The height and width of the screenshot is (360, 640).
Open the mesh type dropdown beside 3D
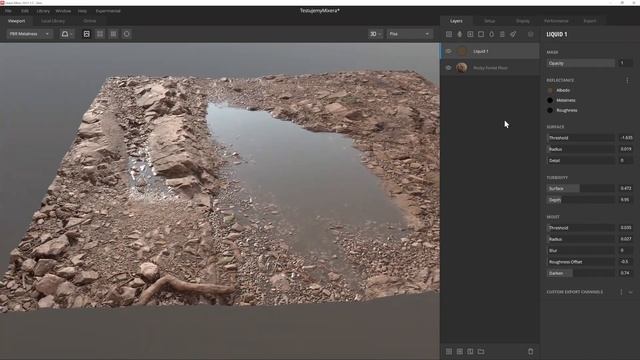coord(409,34)
